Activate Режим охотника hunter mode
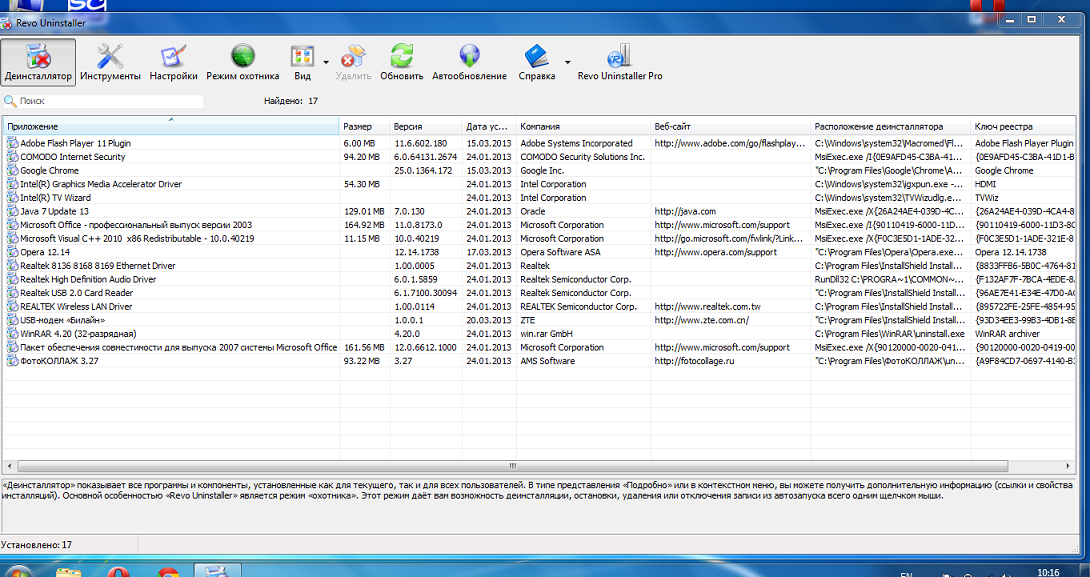Screen dimensions: 1090x577 pyautogui.click(x=243, y=62)
